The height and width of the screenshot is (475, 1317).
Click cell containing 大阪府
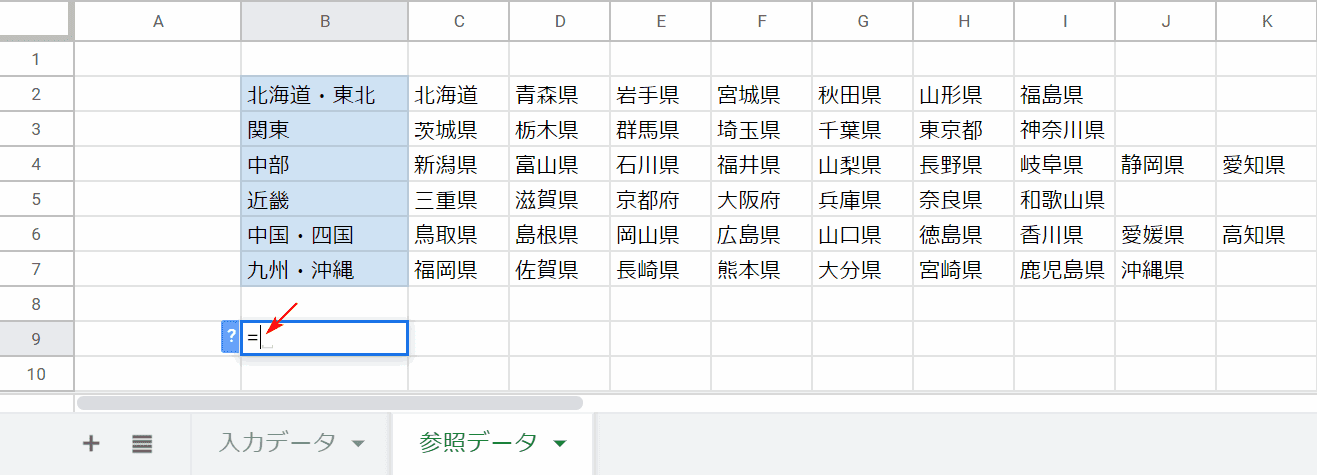[761, 200]
